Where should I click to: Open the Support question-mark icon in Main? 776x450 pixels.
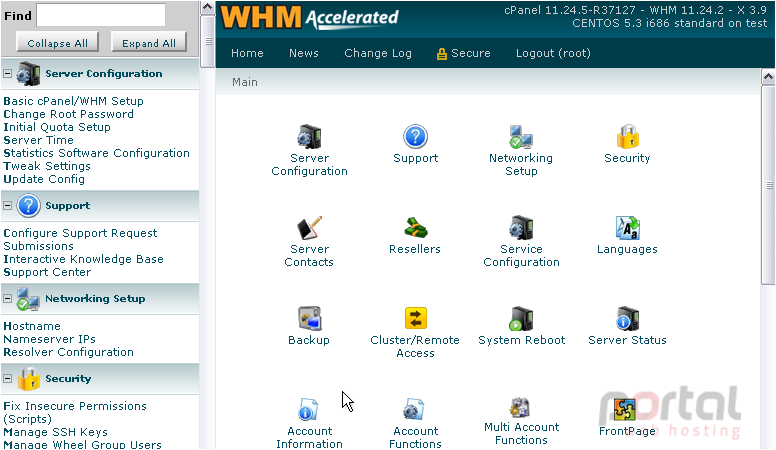pos(415,137)
